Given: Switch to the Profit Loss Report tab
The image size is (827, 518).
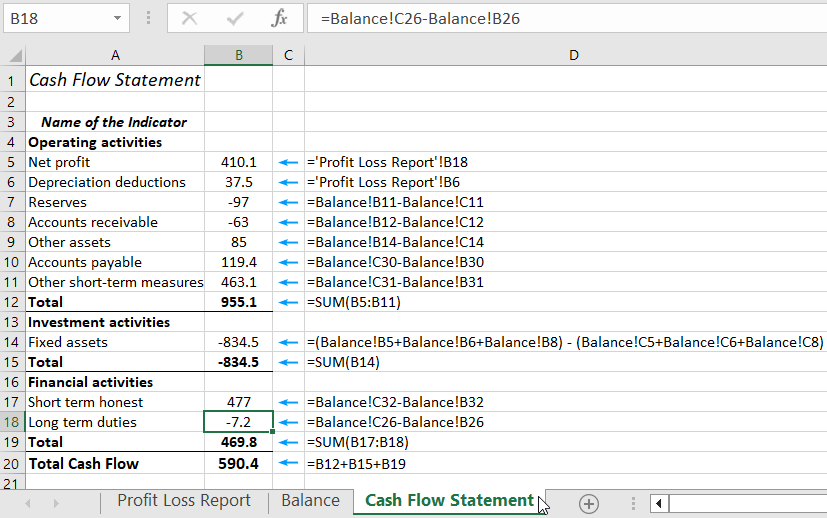Looking at the screenshot, I should pyautogui.click(x=184, y=501).
